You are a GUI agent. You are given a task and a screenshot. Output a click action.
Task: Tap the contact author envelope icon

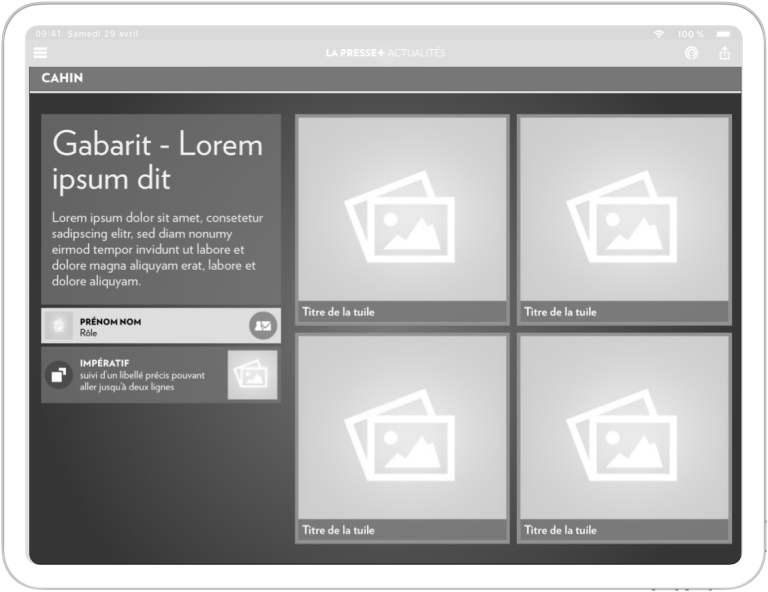click(x=262, y=326)
